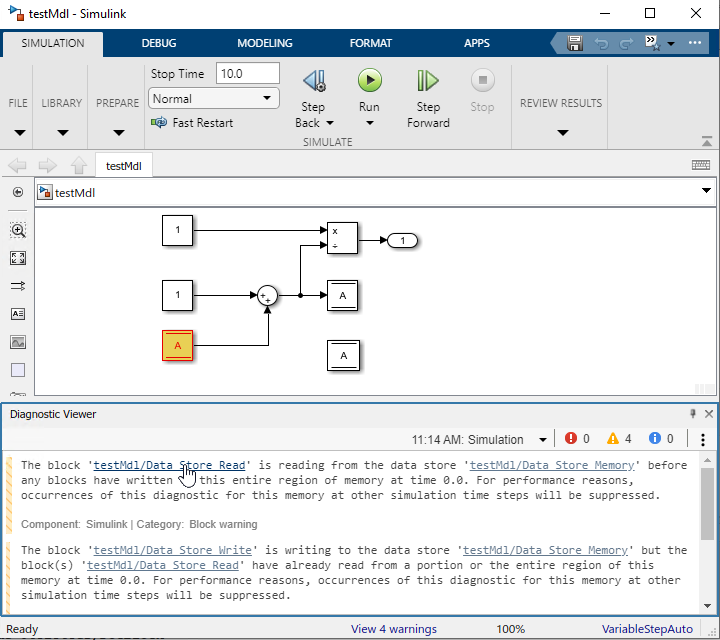Image resolution: width=720 pixels, height=640 pixels.
Task: Click the Fit to View palette icon
Action: 18,258
